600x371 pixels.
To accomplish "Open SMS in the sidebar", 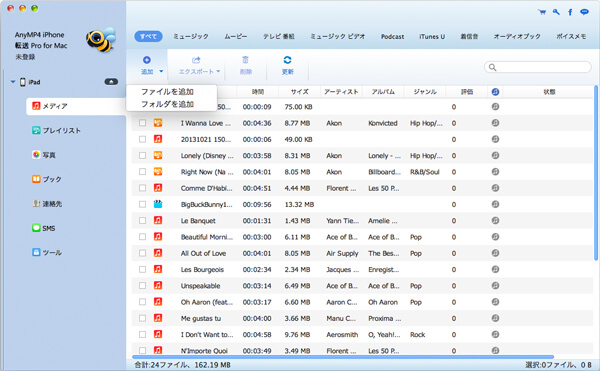I will (44, 228).
